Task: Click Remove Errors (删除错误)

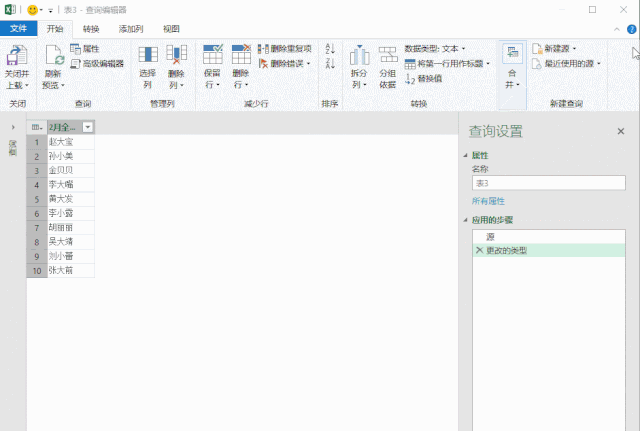Action: pos(281,63)
